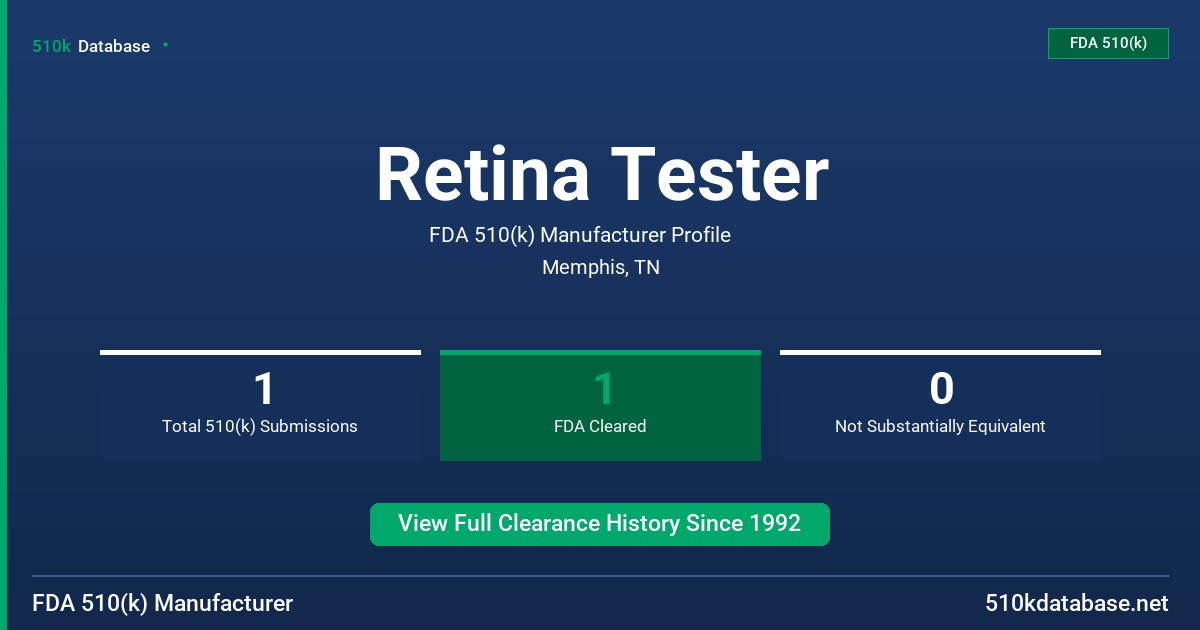Click the small green dot beside Database
The width and height of the screenshot is (1200, 630).
tap(165, 45)
